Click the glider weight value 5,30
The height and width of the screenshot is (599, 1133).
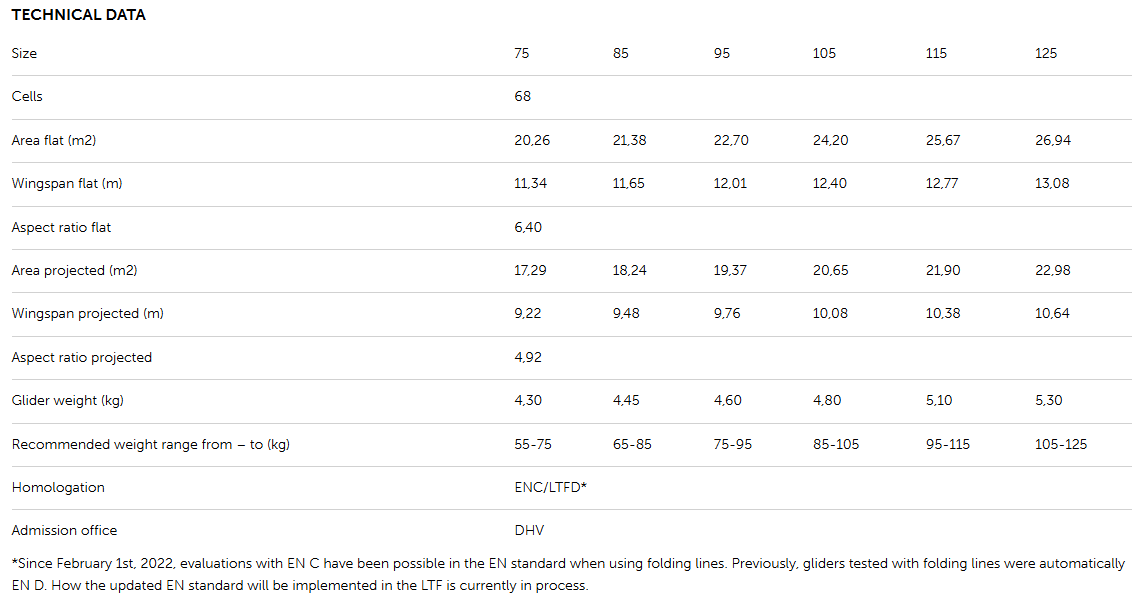pyautogui.click(x=1049, y=400)
